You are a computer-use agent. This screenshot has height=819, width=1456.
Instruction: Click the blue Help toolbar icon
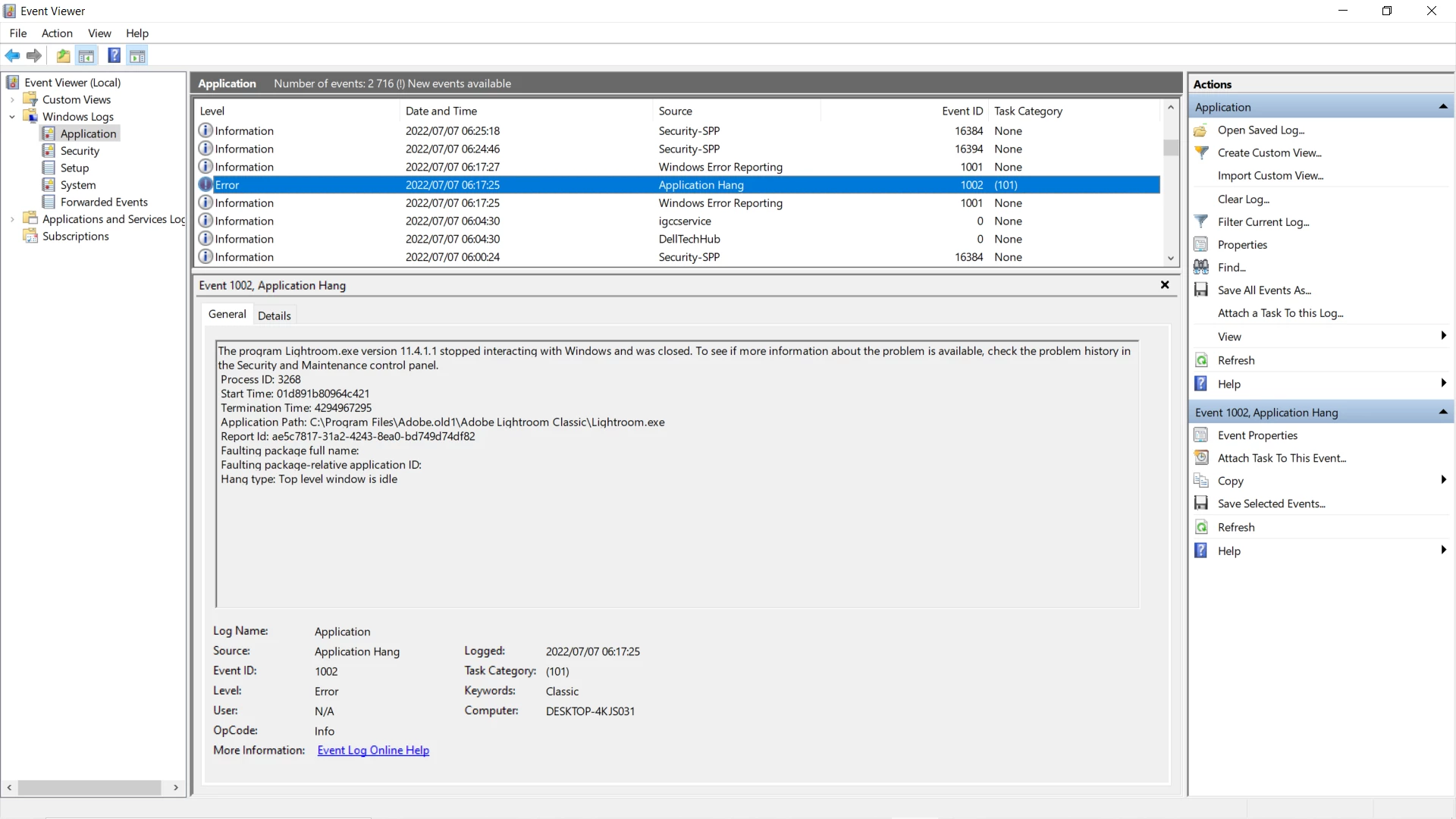[x=114, y=55]
